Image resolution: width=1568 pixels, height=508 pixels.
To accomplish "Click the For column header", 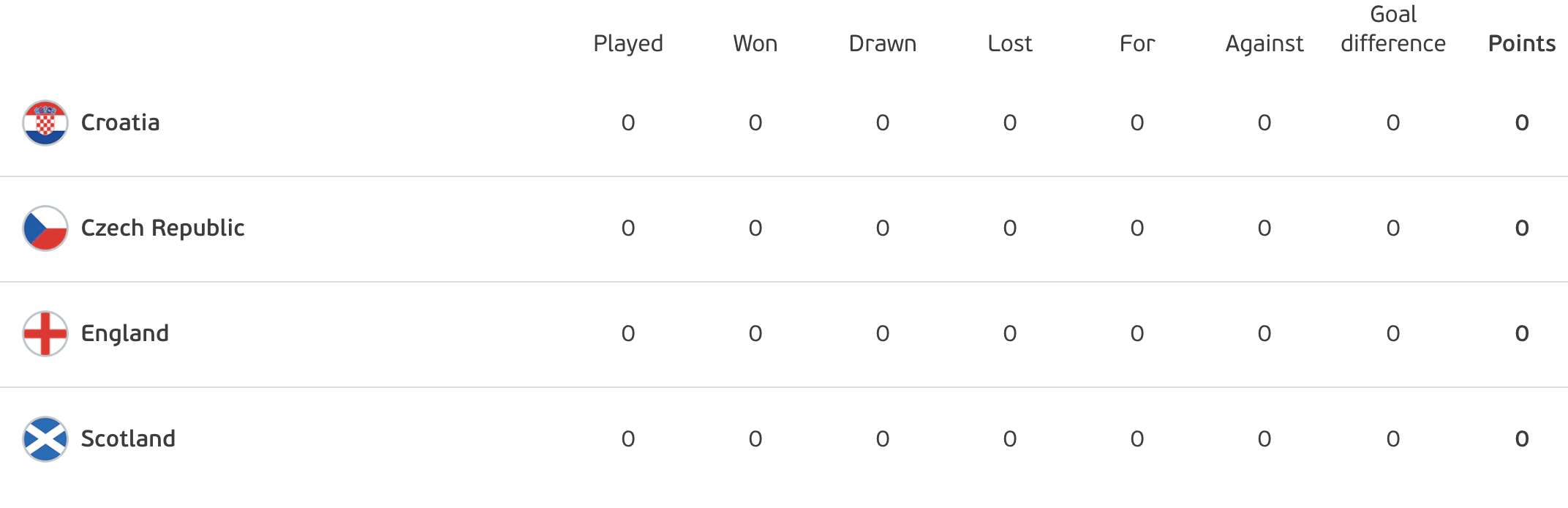I will (x=1137, y=44).
